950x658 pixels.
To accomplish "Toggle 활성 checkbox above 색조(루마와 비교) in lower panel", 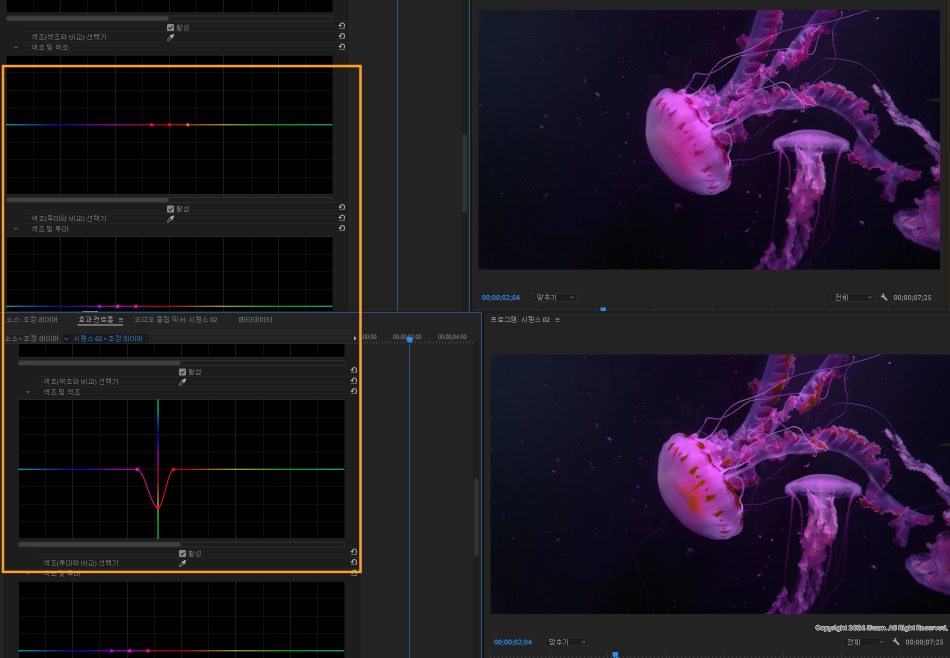I will point(182,554).
